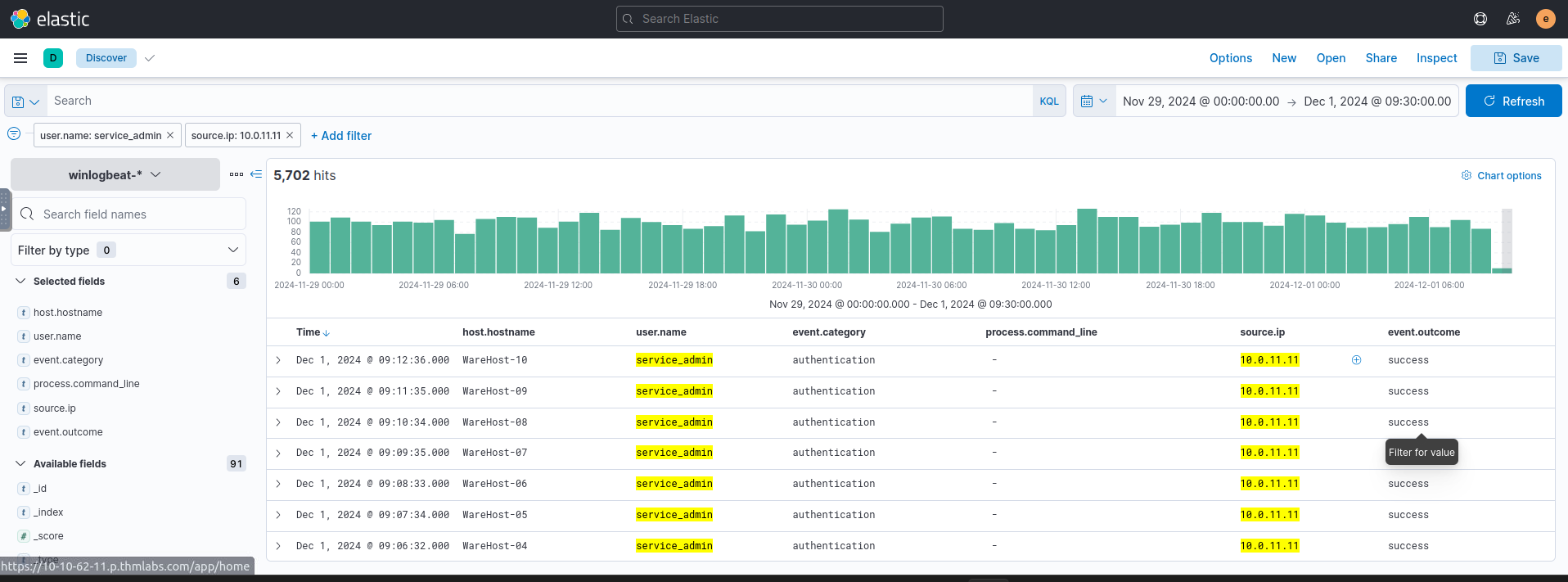Open index pattern options ellipsis

(237, 174)
